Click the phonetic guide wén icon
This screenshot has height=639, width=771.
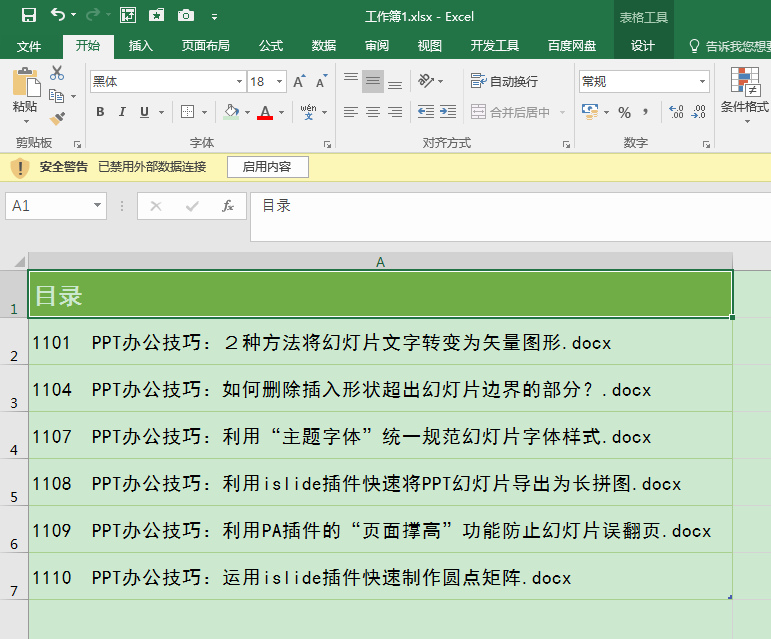click(308, 112)
